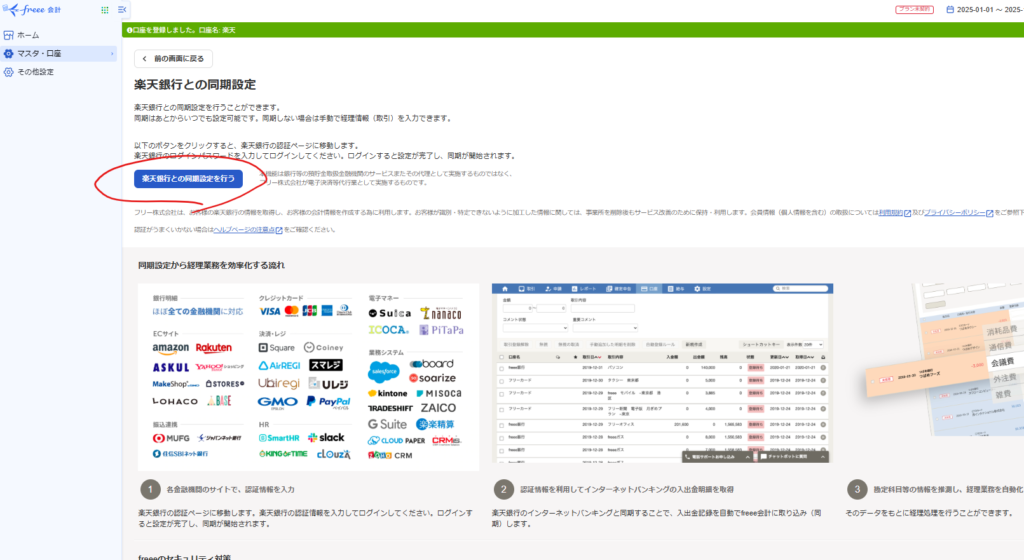Click the 前の画面に戻る back button
This screenshot has height=560, width=1024.
tap(173, 59)
